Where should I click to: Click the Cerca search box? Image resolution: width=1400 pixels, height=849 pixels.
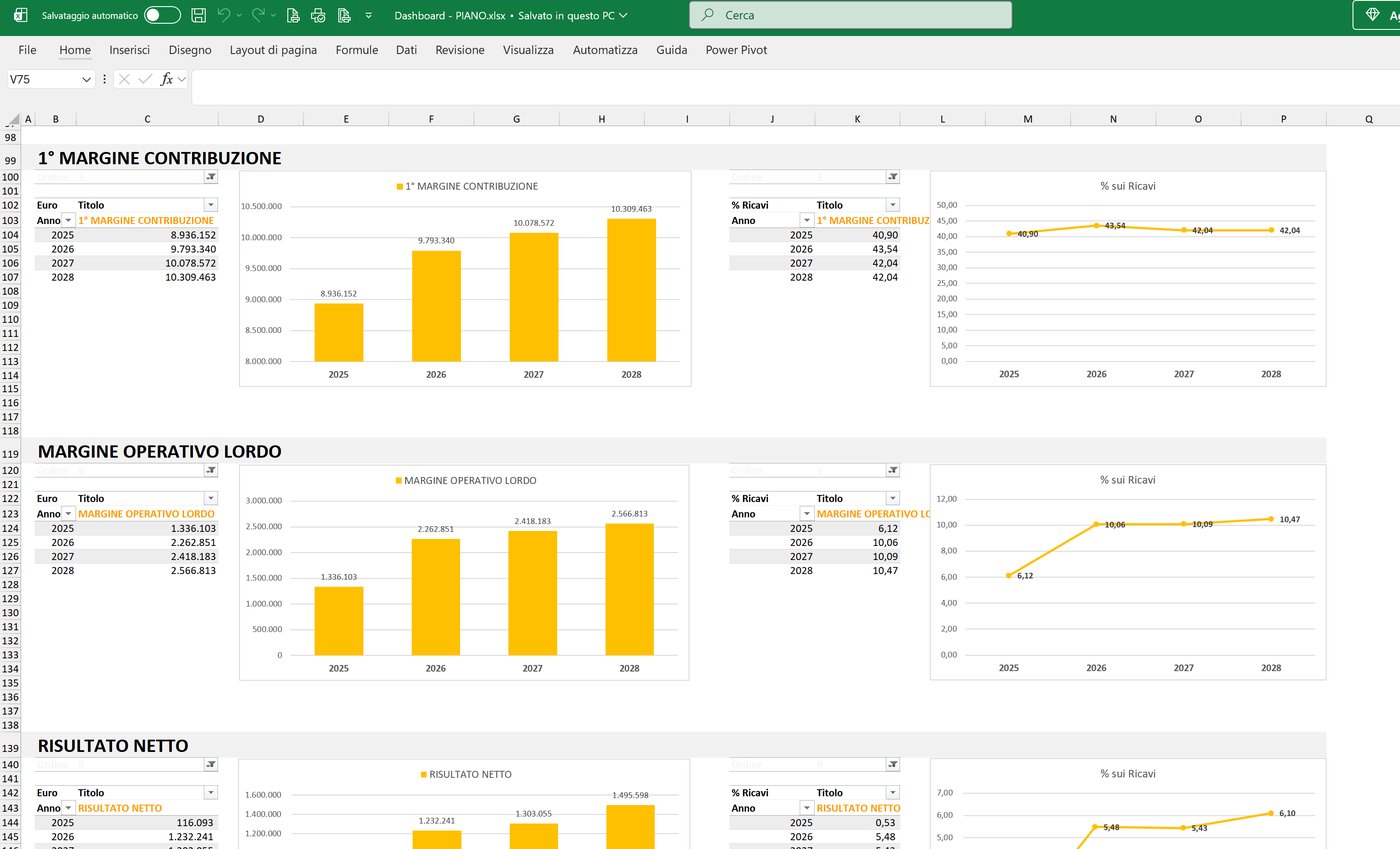850,15
